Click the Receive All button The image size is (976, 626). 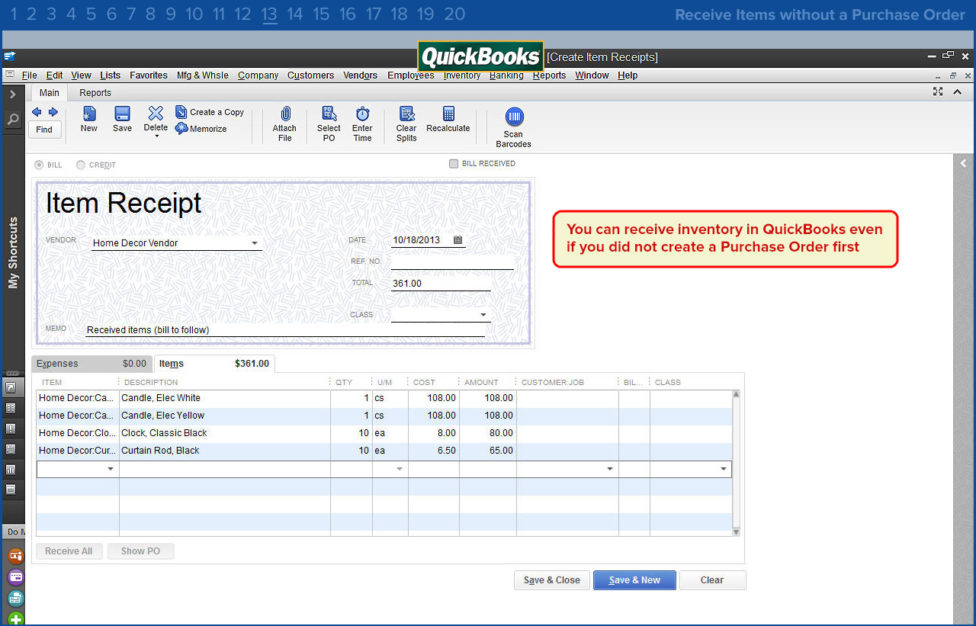pyautogui.click(x=68, y=551)
